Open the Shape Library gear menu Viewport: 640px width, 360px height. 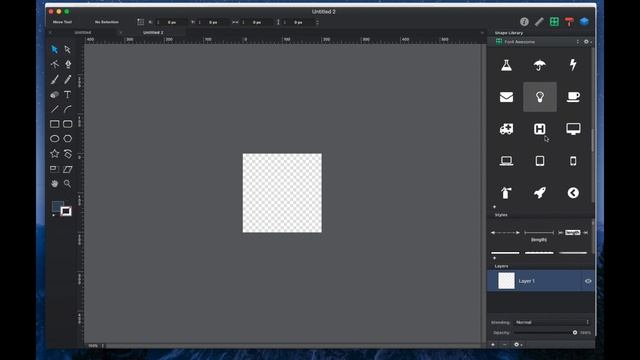point(587,42)
